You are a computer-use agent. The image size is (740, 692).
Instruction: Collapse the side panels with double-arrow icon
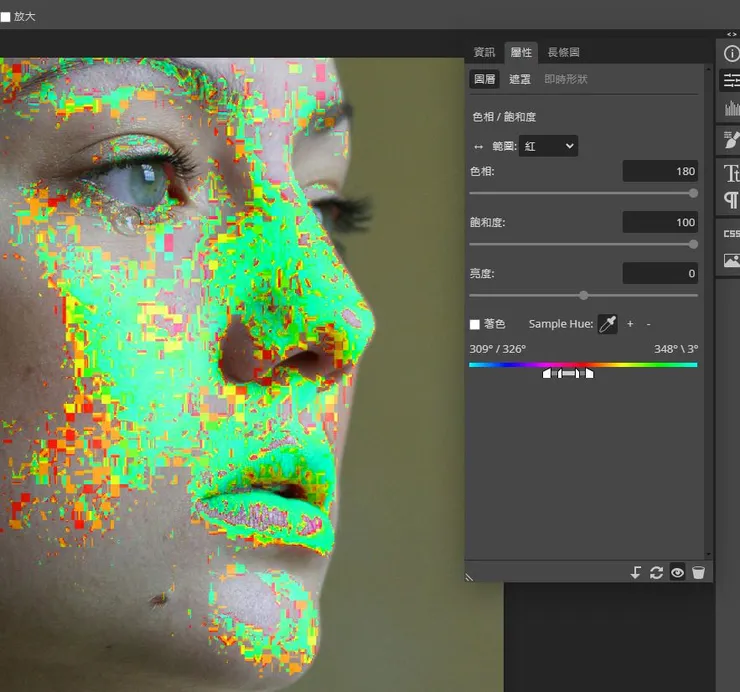(x=732, y=34)
